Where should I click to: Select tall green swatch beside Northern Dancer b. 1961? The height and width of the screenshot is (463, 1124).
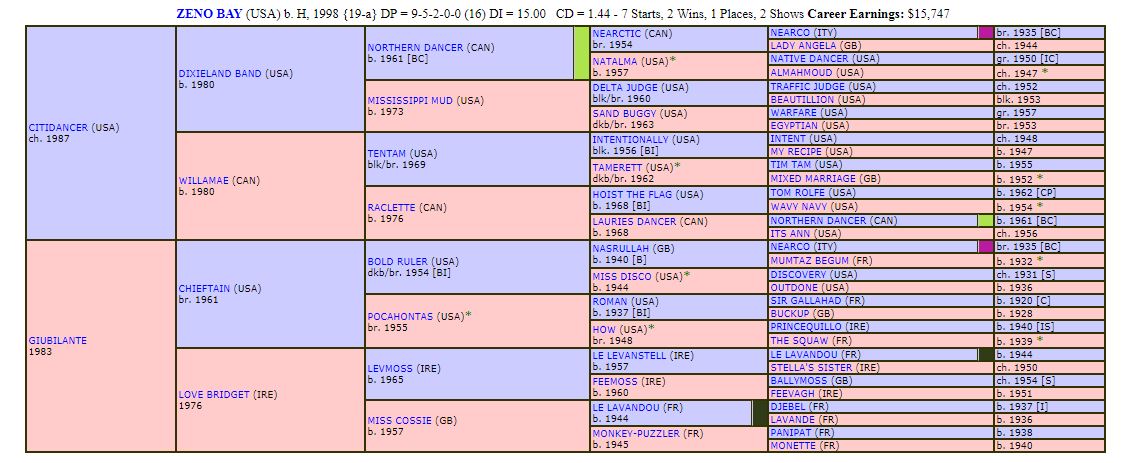point(581,53)
